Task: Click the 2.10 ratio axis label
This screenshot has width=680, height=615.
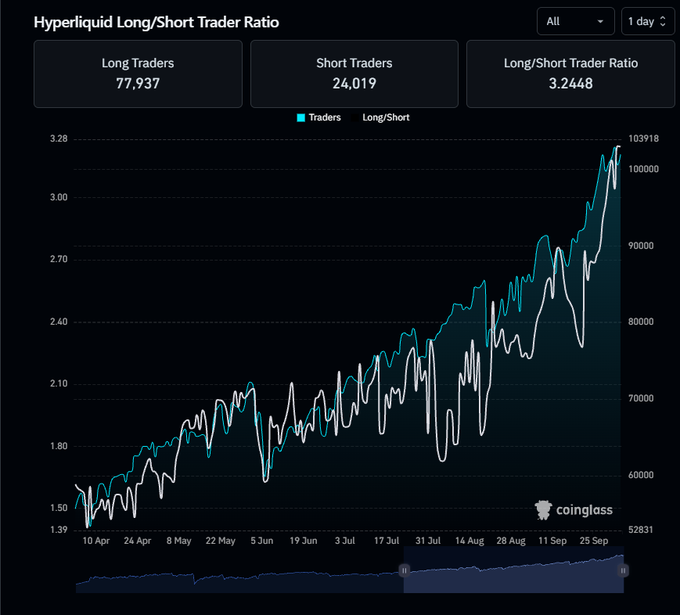Action: pyautogui.click(x=59, y=384)
